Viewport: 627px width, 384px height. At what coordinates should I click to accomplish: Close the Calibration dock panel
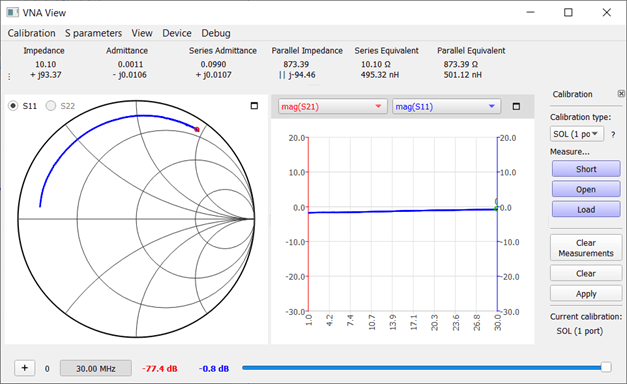tap(621, 94)
